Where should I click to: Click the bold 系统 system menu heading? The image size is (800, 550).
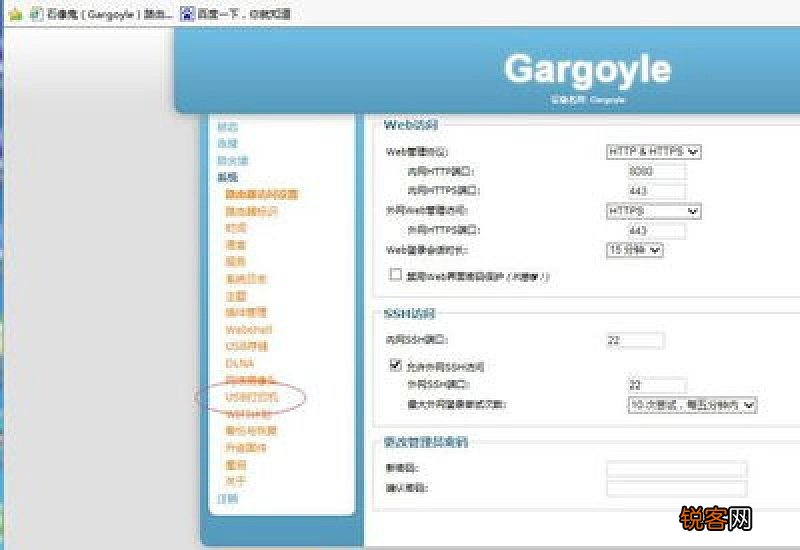pyautogui.click(x=228, y=177)
